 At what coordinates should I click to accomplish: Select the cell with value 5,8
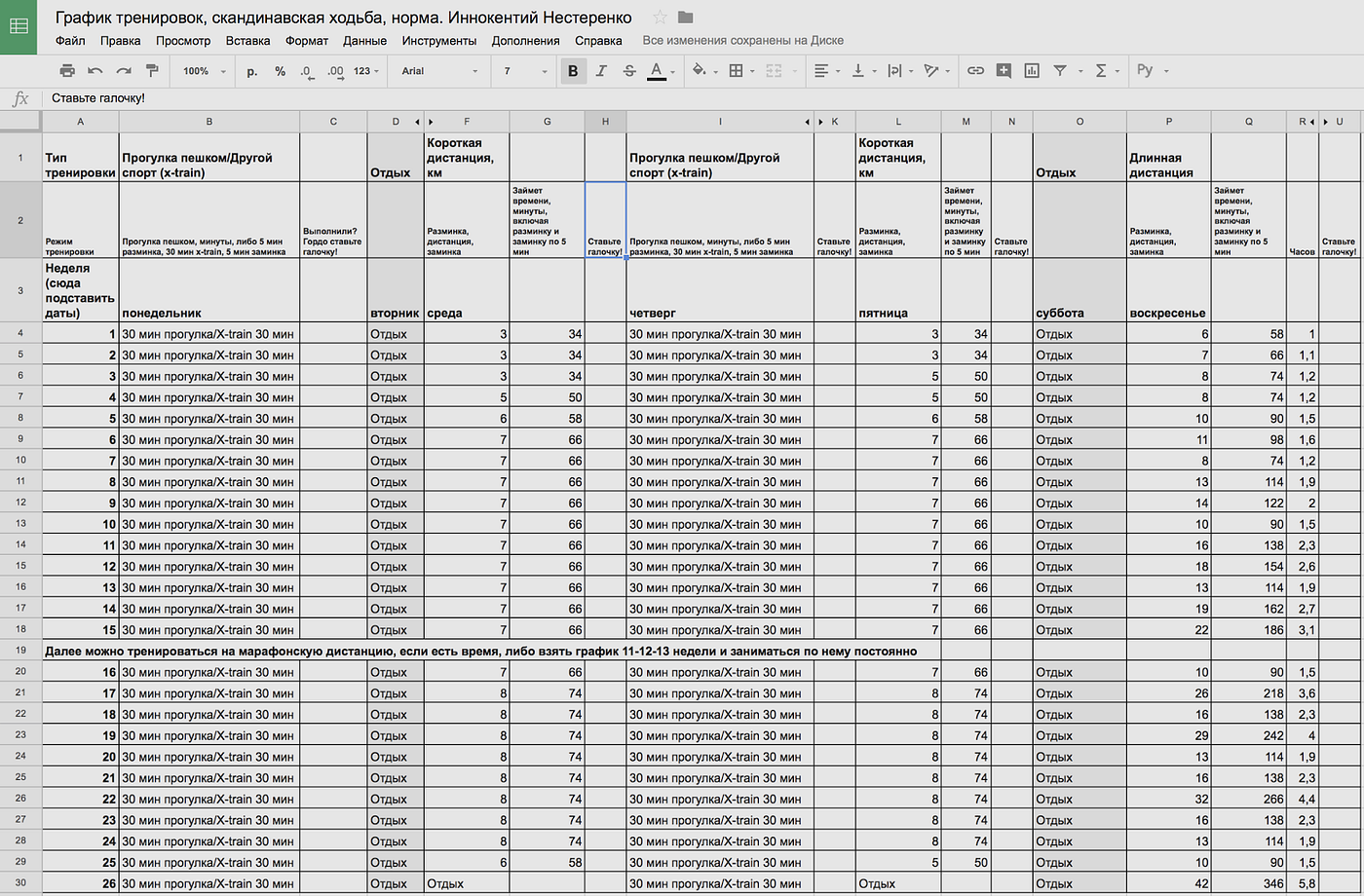click(x=1303, y=884)
